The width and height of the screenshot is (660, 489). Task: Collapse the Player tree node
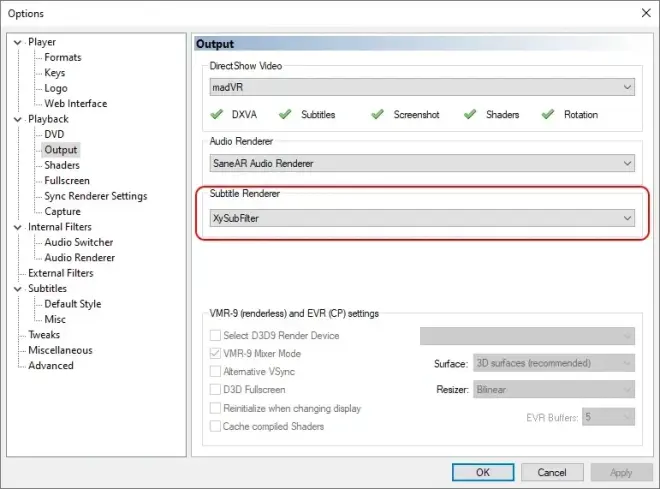(17, 42)
